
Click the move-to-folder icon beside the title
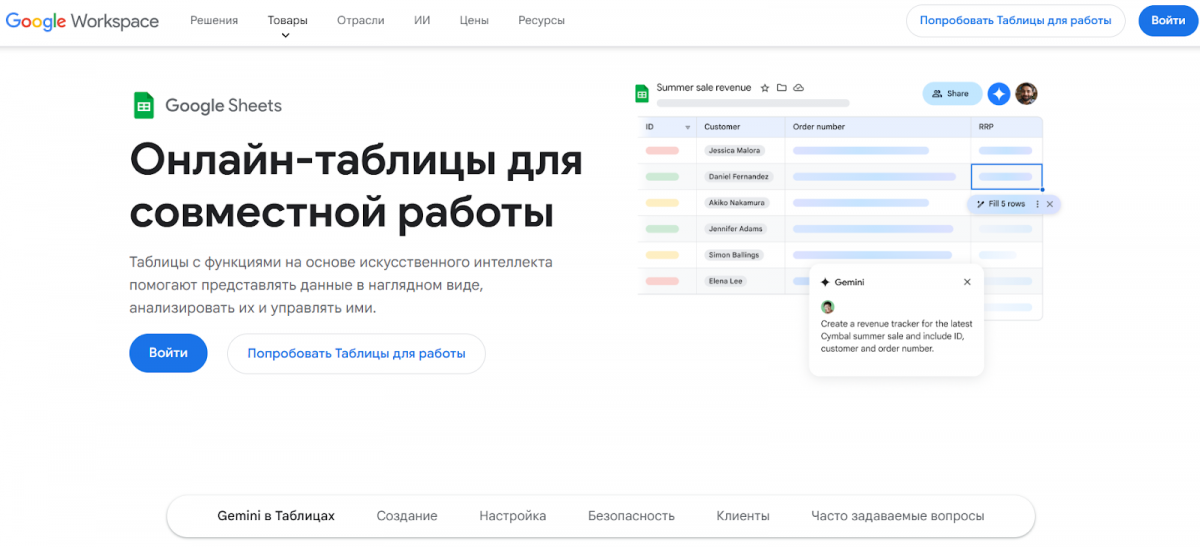[782, 88]
